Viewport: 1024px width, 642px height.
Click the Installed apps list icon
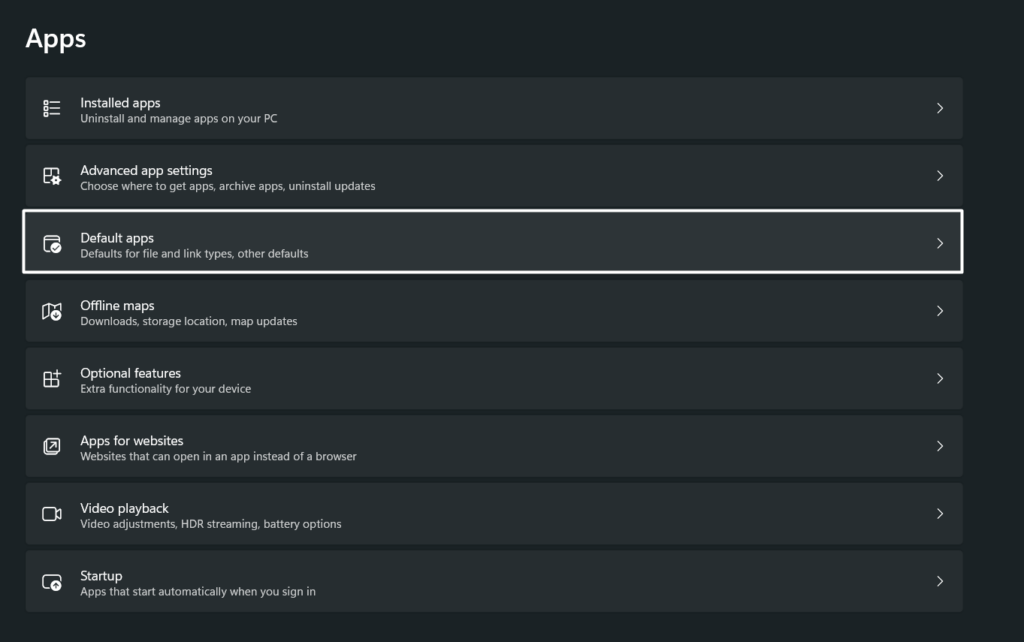pos(52,108)
